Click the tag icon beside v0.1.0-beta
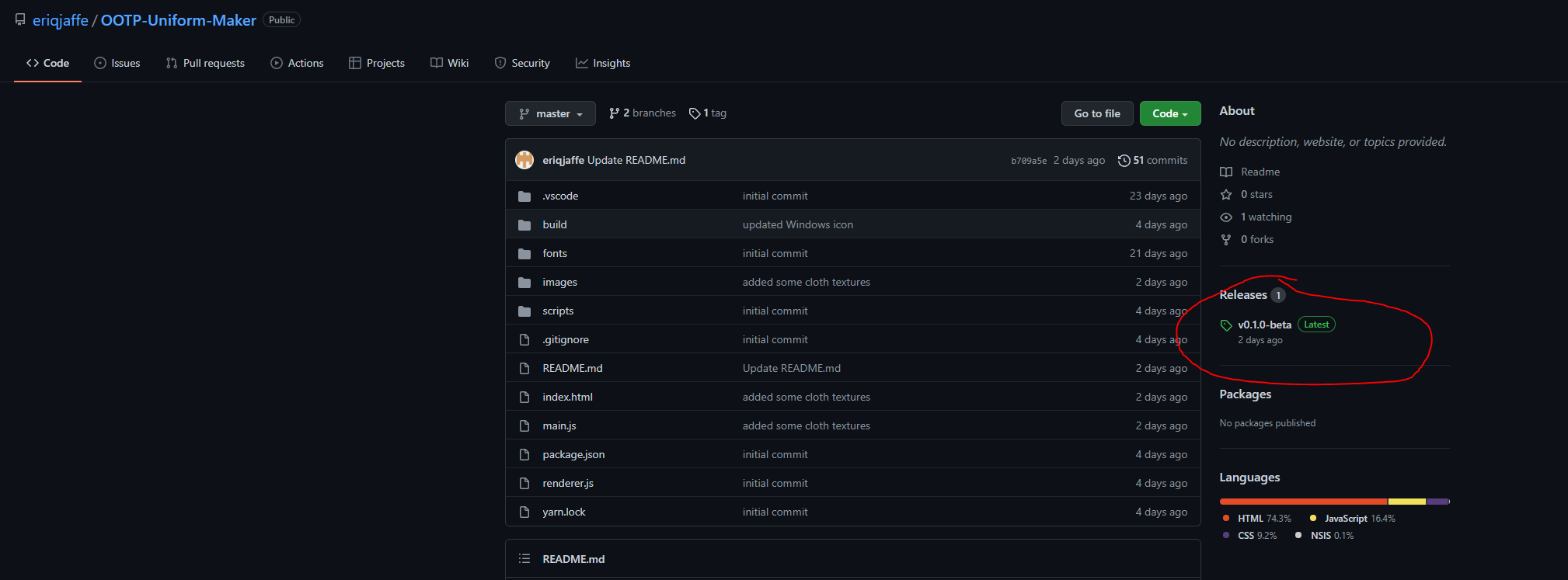 [1226, 325]
